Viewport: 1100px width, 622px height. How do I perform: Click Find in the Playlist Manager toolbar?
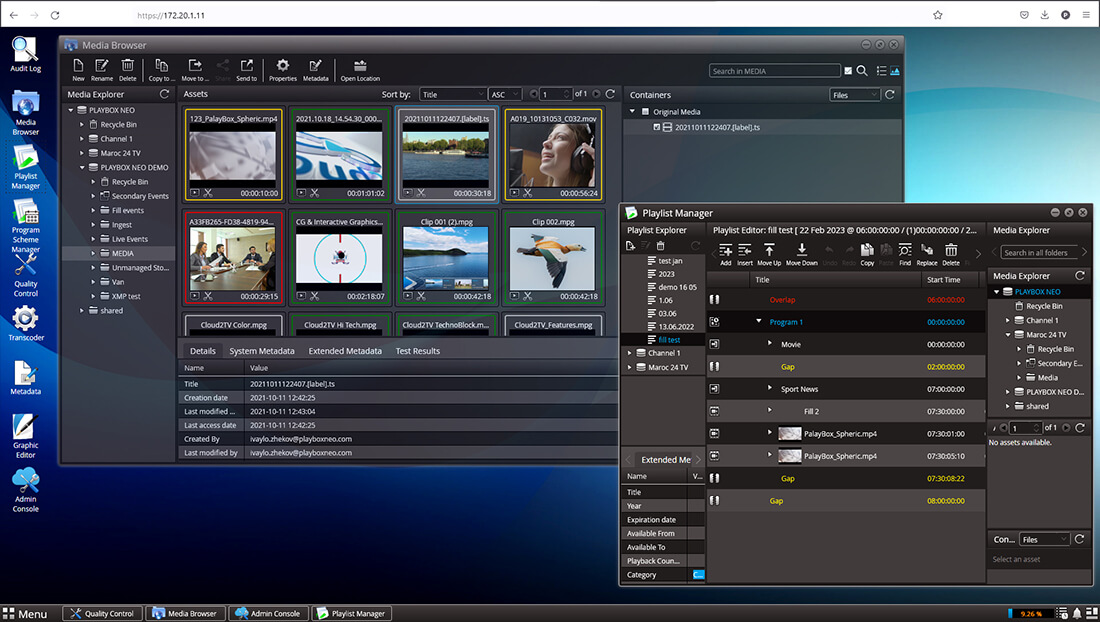click(905, 254)
